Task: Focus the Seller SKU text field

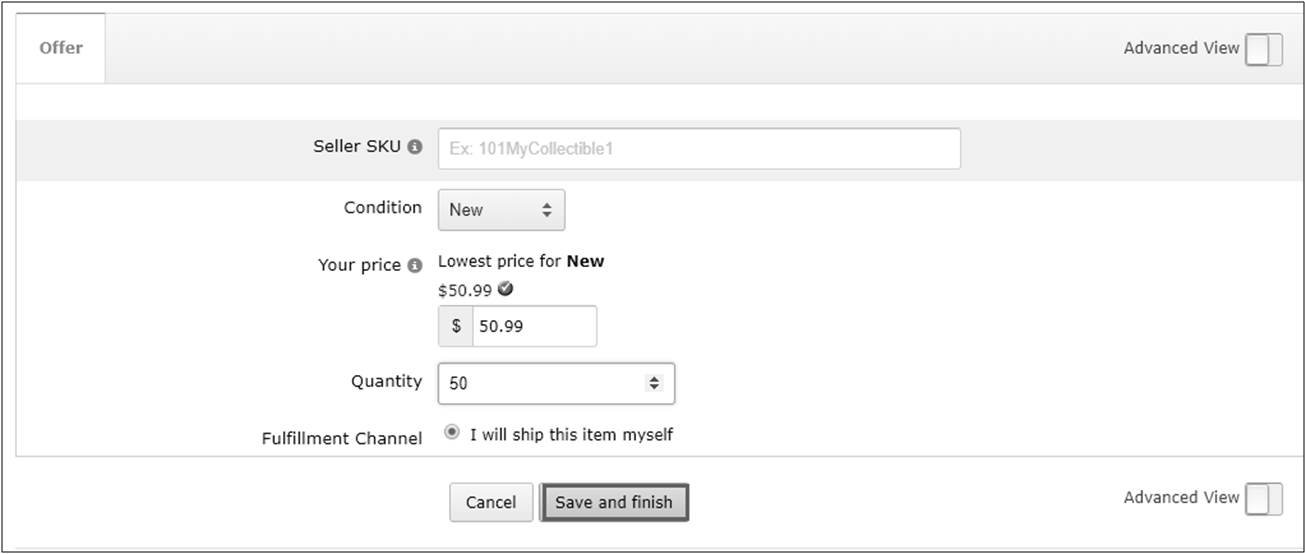Action: point(699,149)
